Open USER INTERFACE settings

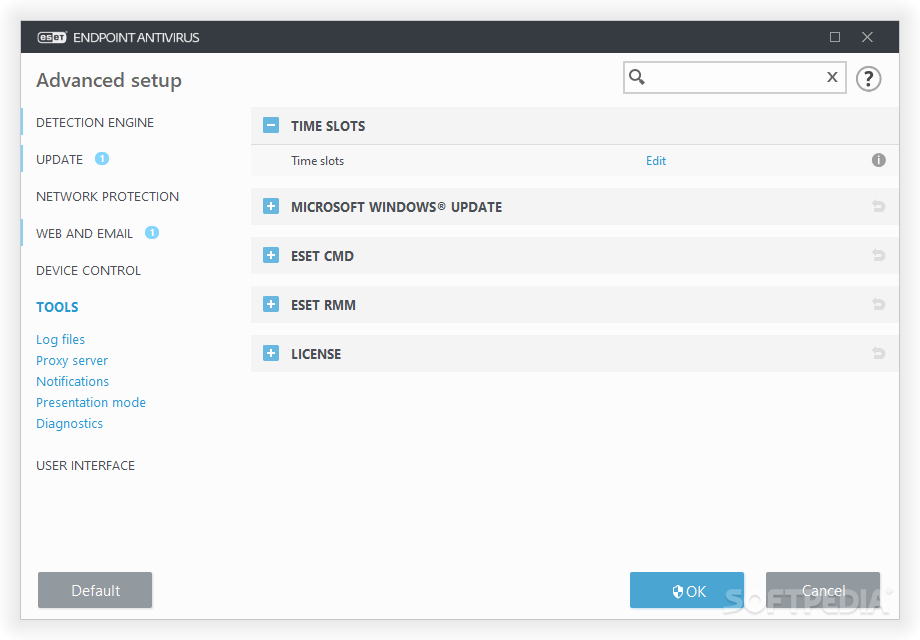pos(86,465)
